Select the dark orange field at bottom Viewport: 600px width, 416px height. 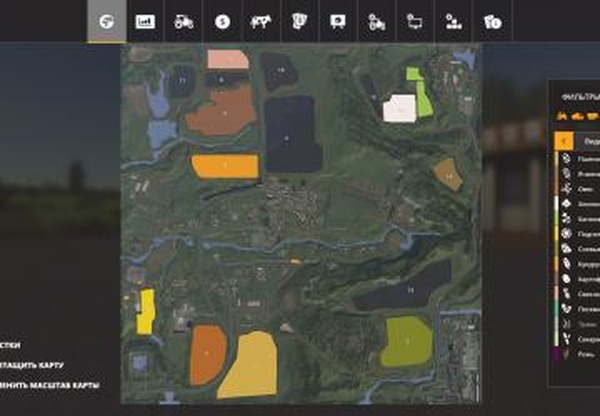pyautogui.click(x=207, y=354)
